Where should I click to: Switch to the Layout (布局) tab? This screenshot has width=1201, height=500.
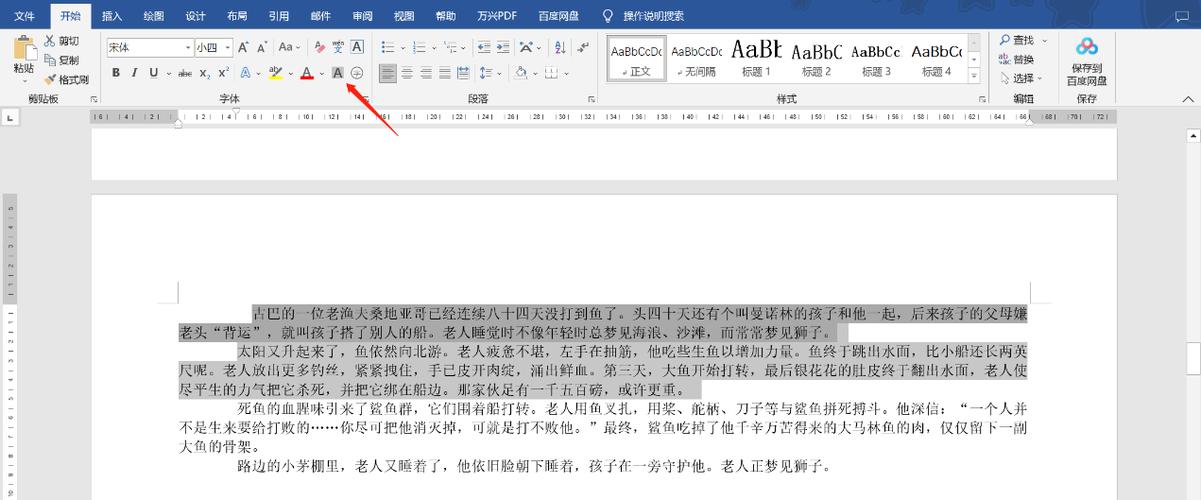(237, 16)
